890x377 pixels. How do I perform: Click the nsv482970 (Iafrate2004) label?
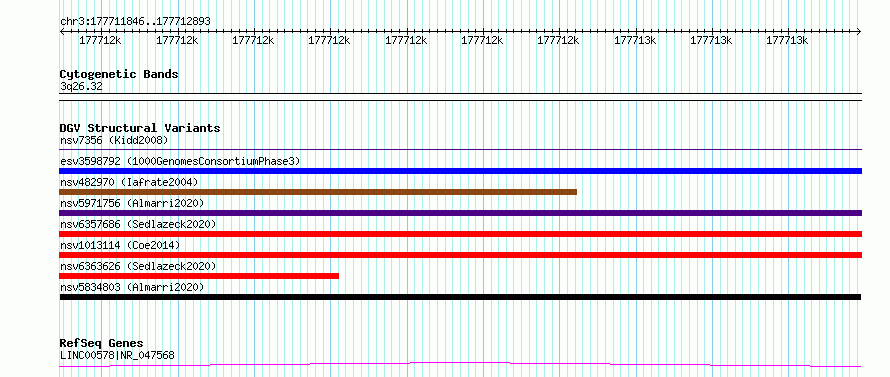[x=129, y=182]
